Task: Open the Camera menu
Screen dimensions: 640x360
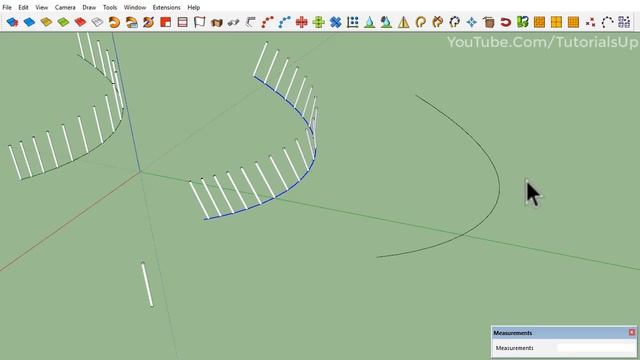Action: click(65, 7)
